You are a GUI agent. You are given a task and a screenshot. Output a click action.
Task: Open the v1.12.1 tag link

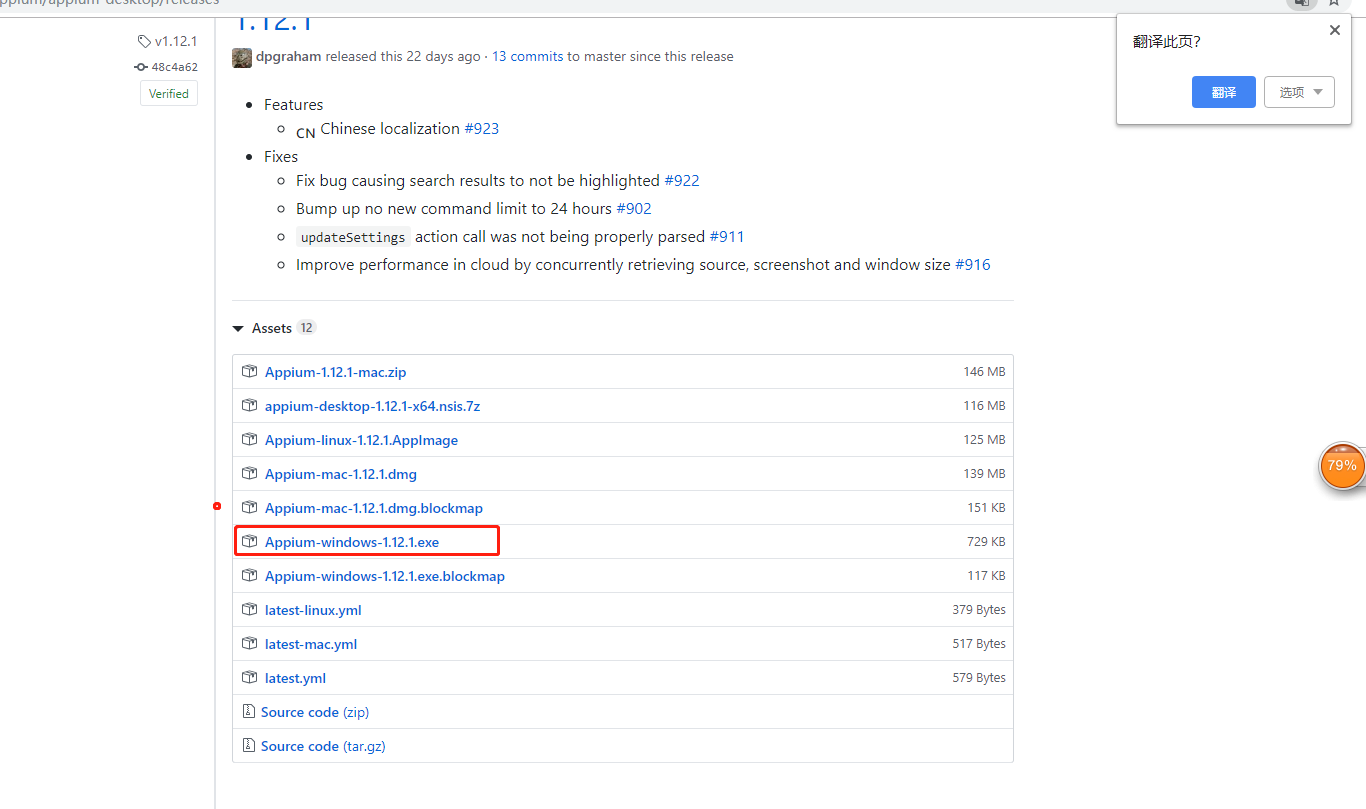pos(176,41)
